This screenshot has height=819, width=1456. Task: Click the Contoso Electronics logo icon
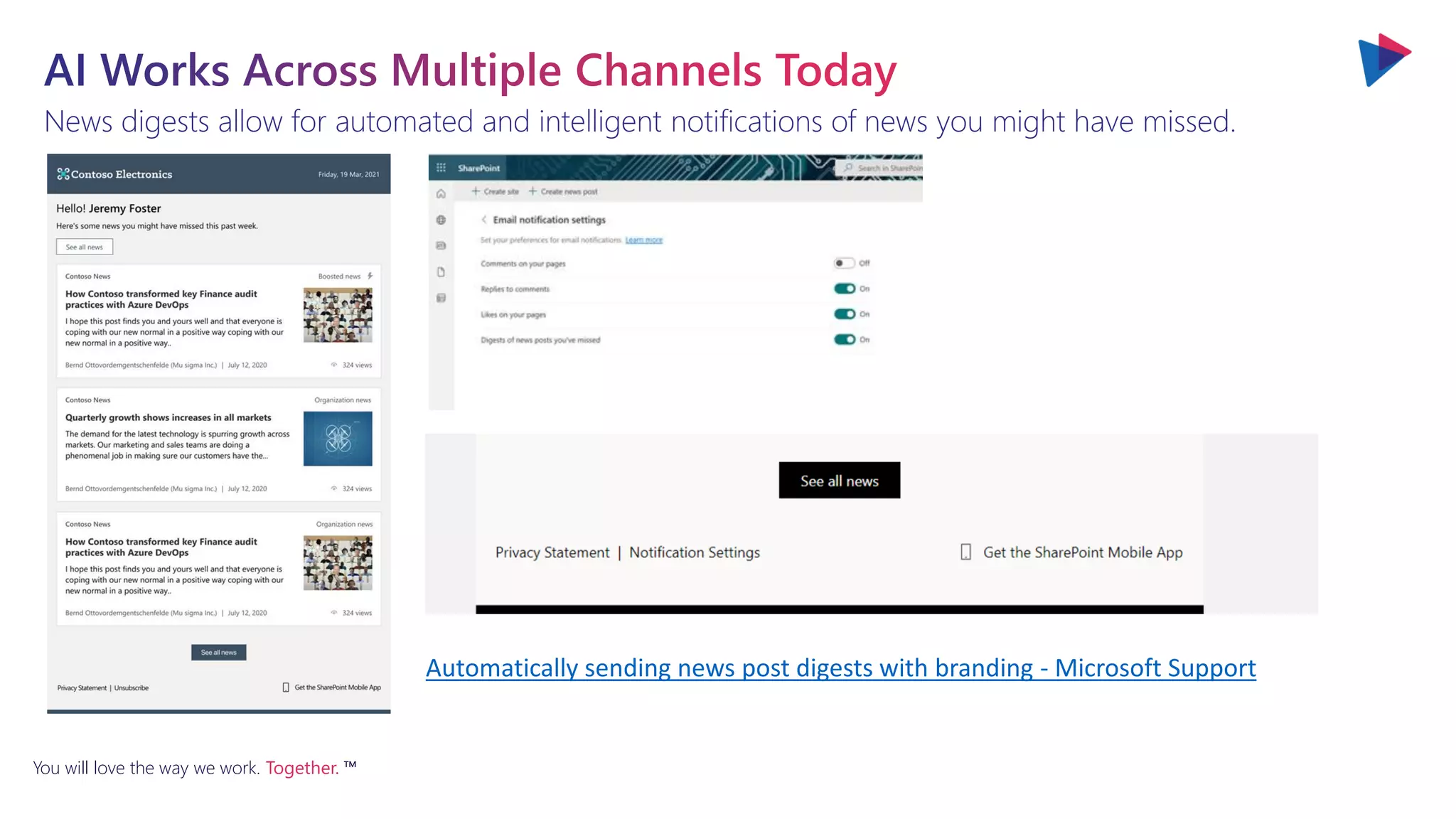coord(63,173)
